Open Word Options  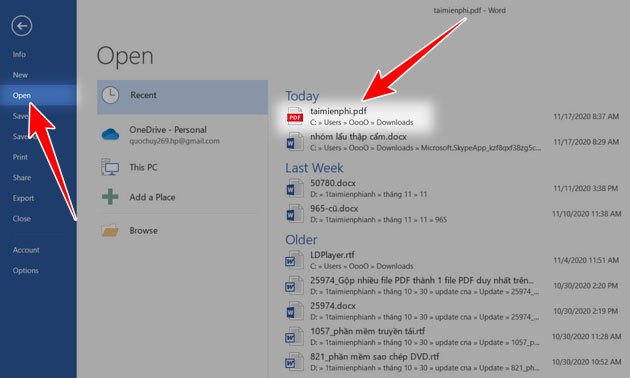click(x=25, y=270)
